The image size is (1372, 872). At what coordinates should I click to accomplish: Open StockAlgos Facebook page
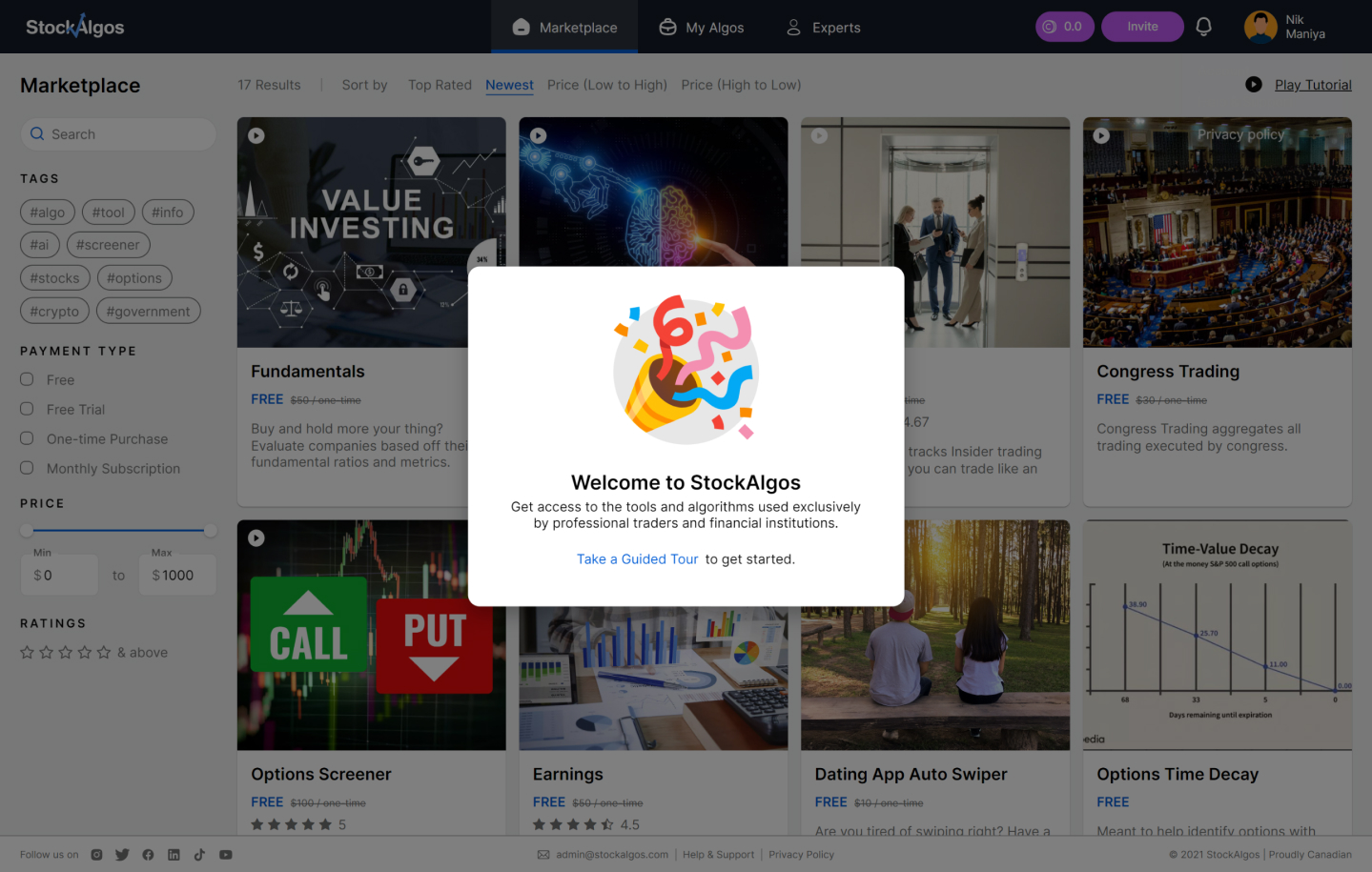[148, 855]
